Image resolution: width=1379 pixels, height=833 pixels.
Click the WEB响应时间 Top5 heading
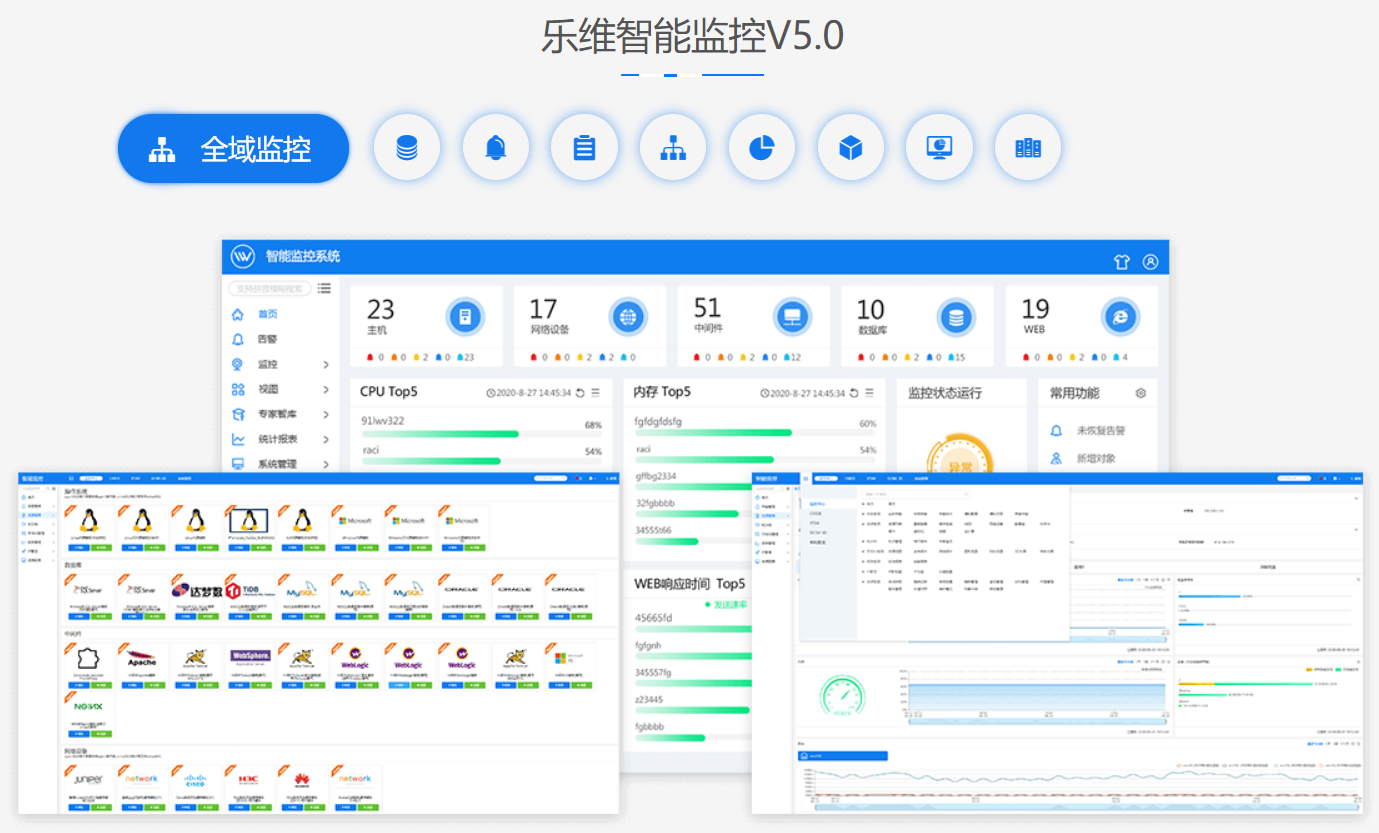689,583
